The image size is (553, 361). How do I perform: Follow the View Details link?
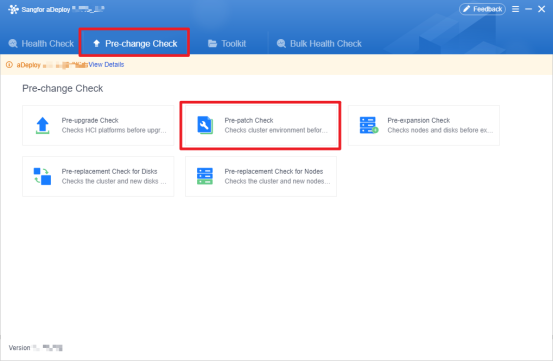pos(106,65)
